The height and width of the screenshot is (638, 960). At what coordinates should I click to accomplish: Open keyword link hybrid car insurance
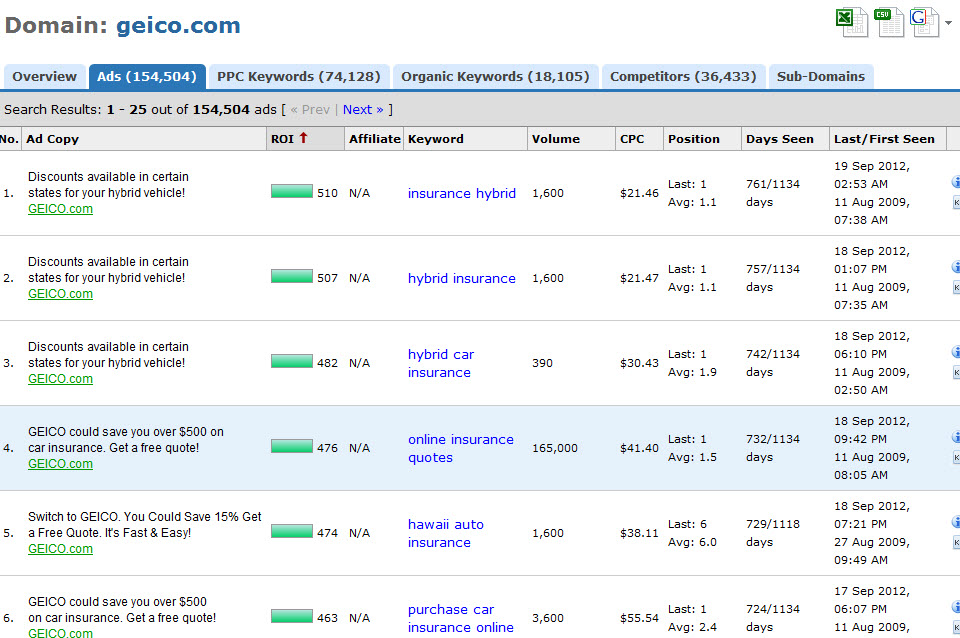coord(441,363)
